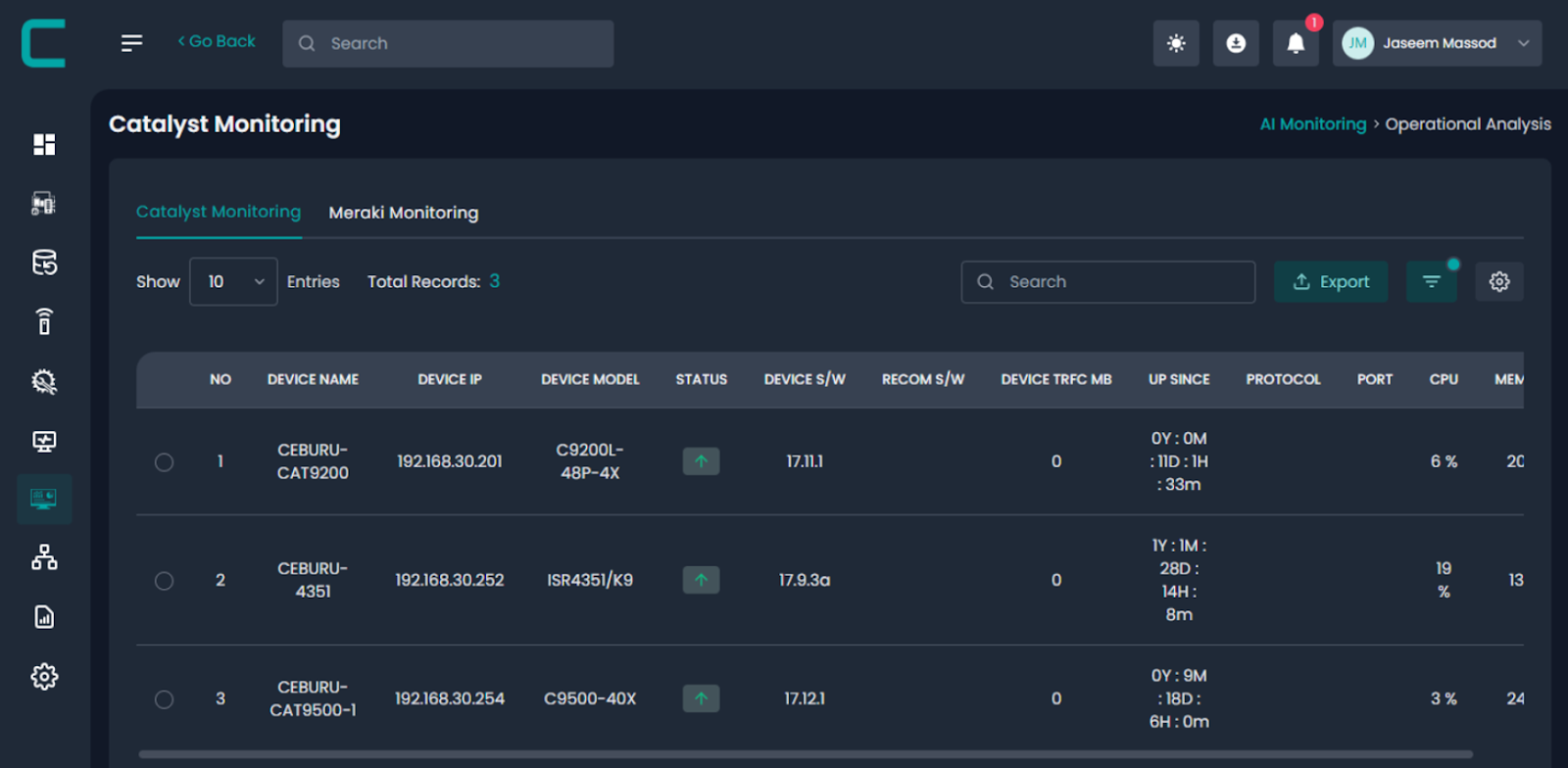The image size is (1568, 768).
Task: Click device model C9200L-48P-4X
Action: pos(590,461)
